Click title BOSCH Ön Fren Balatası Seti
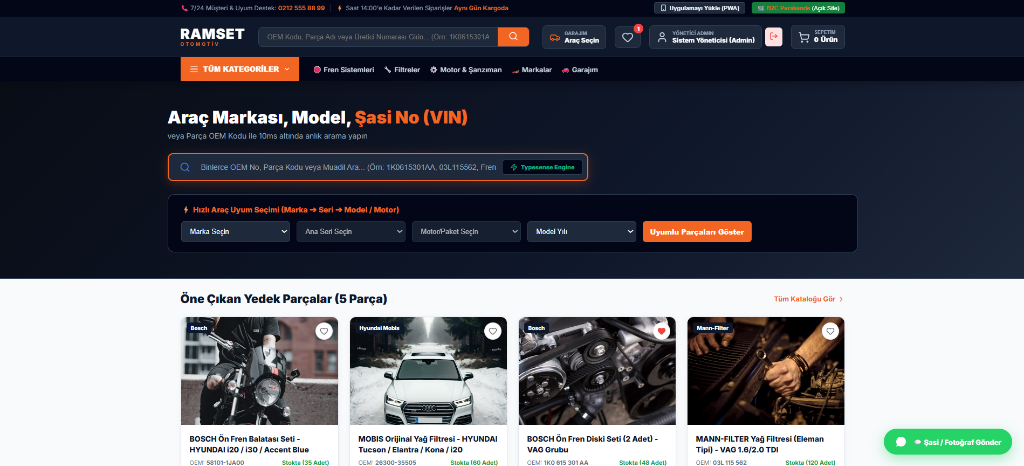 coord(249,444)
